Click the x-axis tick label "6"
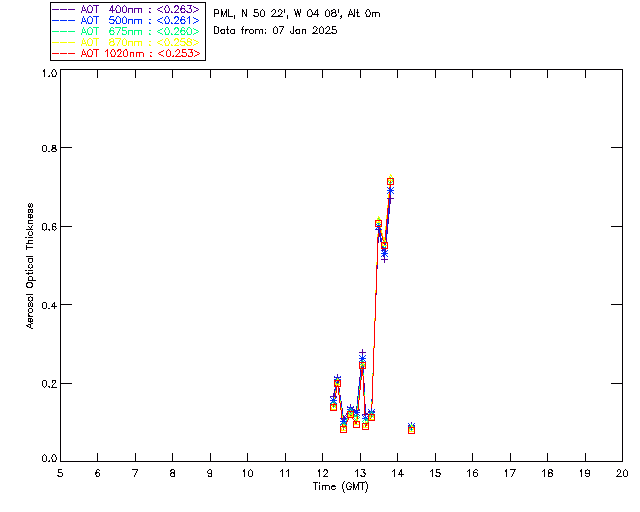640x512 pixels. [x=98, y=473]
